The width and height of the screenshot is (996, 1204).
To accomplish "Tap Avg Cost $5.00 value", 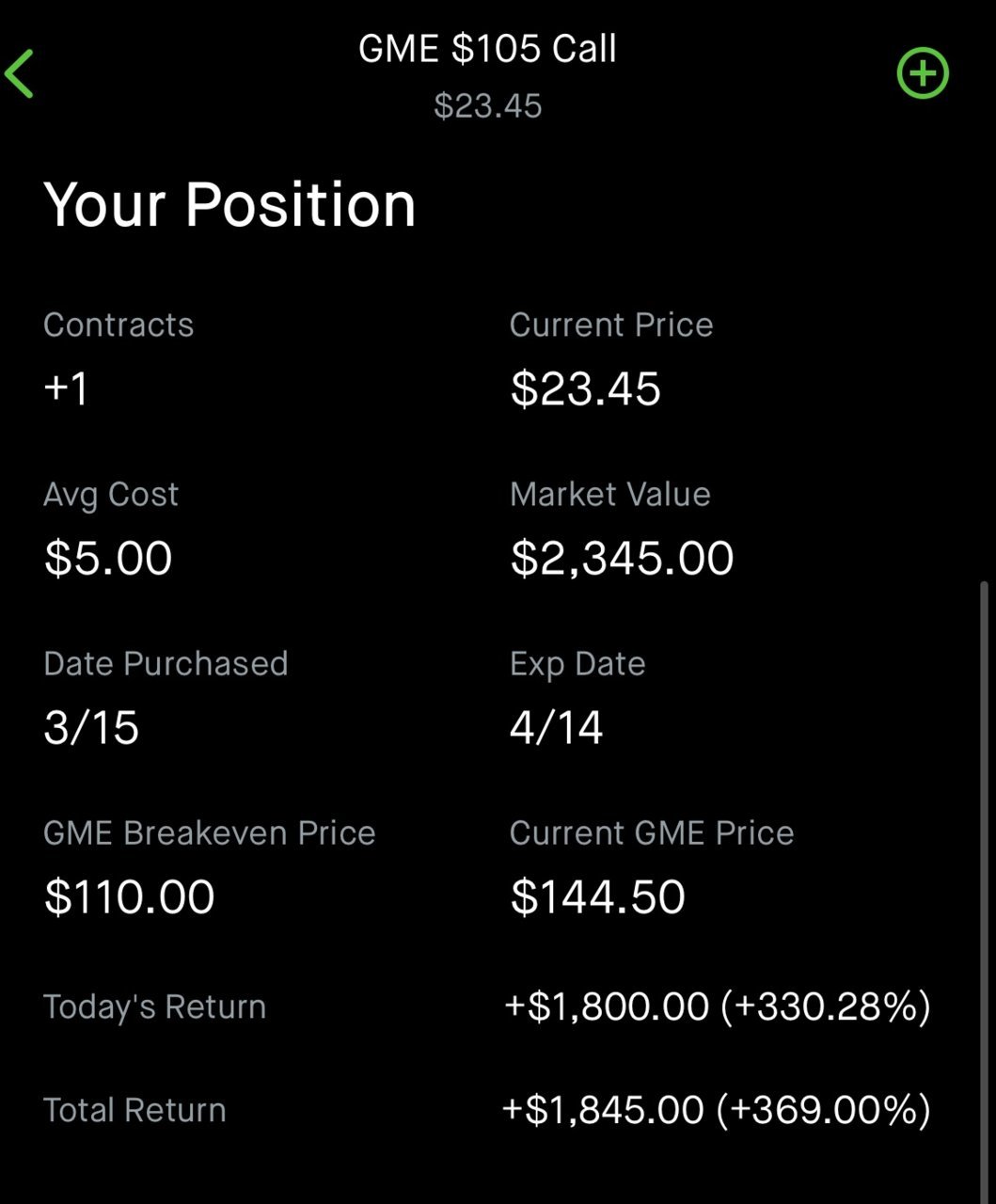I will coord(108,558).
